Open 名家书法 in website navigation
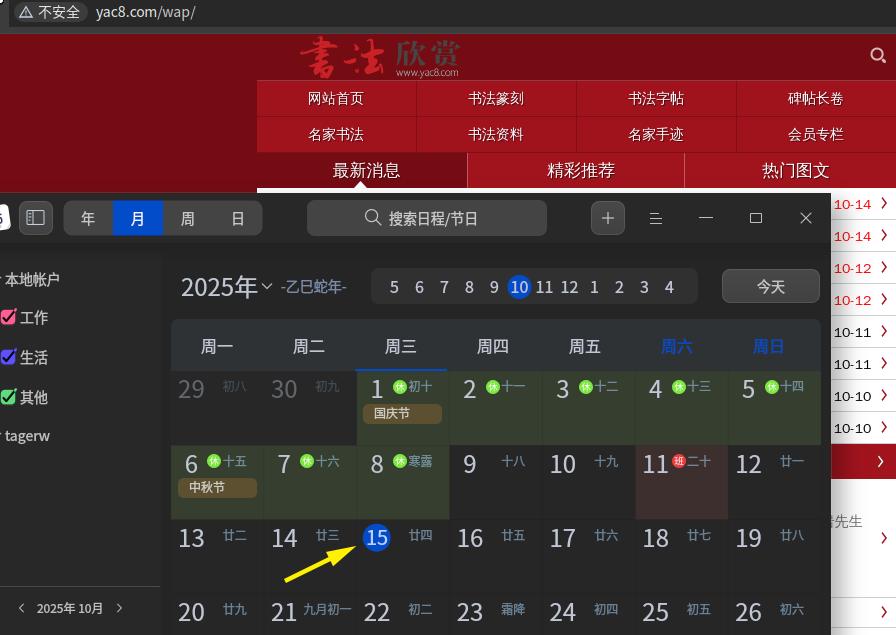This screenshot has height=635, width=896. pyautogui.click(x=336, y=135)
